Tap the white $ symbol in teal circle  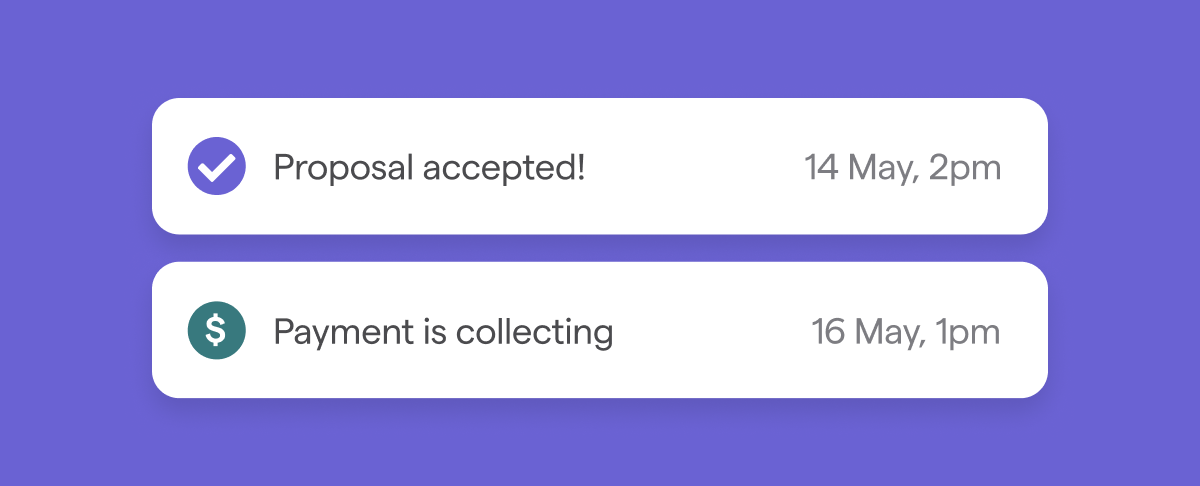click(217, 330)
